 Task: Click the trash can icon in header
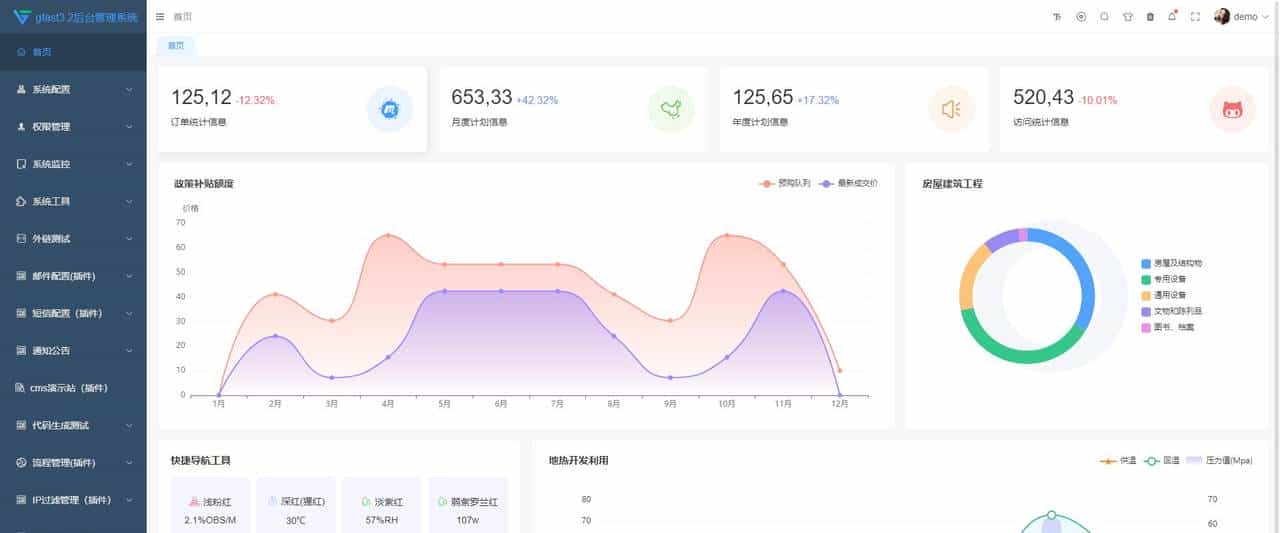(1150, 17)
